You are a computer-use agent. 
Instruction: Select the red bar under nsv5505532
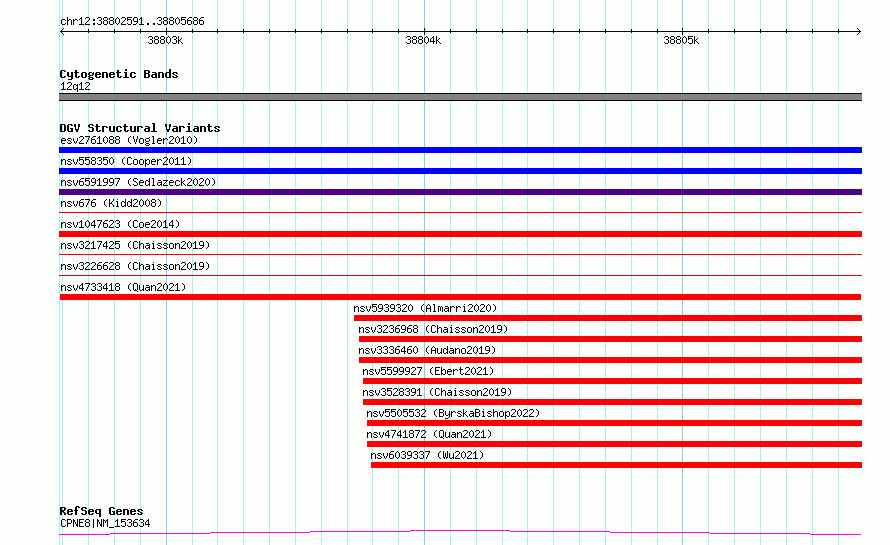pyautogui.click(x=614, y=423)
